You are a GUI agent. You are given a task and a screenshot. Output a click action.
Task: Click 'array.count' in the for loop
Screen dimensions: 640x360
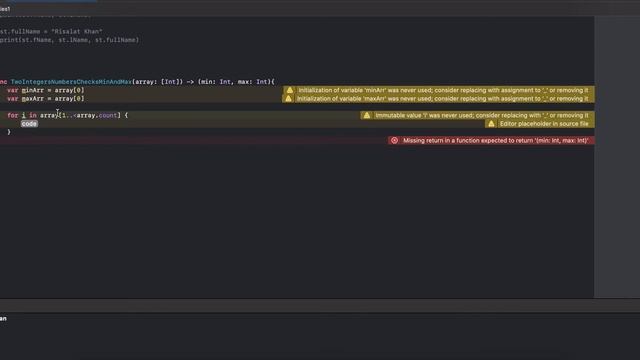click(x=97, y=116)
